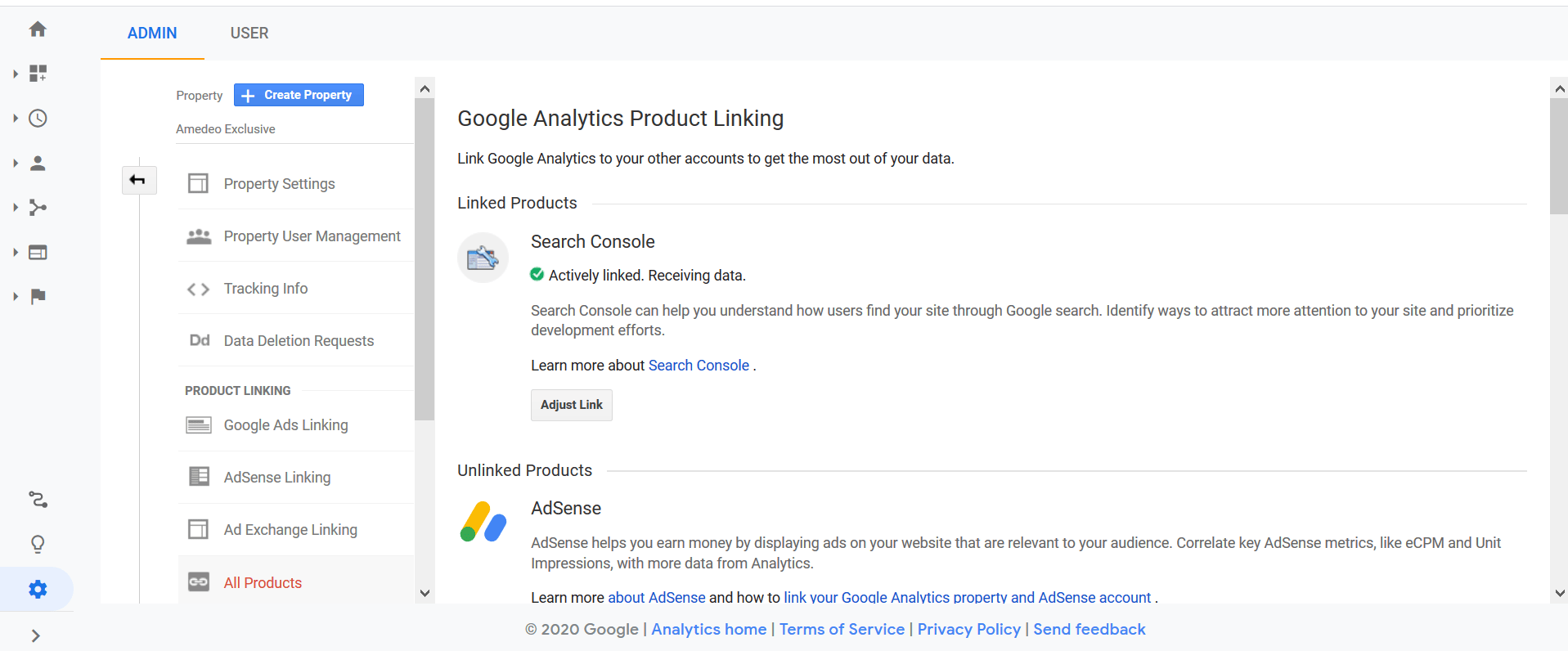Collapse the navigation sidebar with the chevron

(38, 635)
